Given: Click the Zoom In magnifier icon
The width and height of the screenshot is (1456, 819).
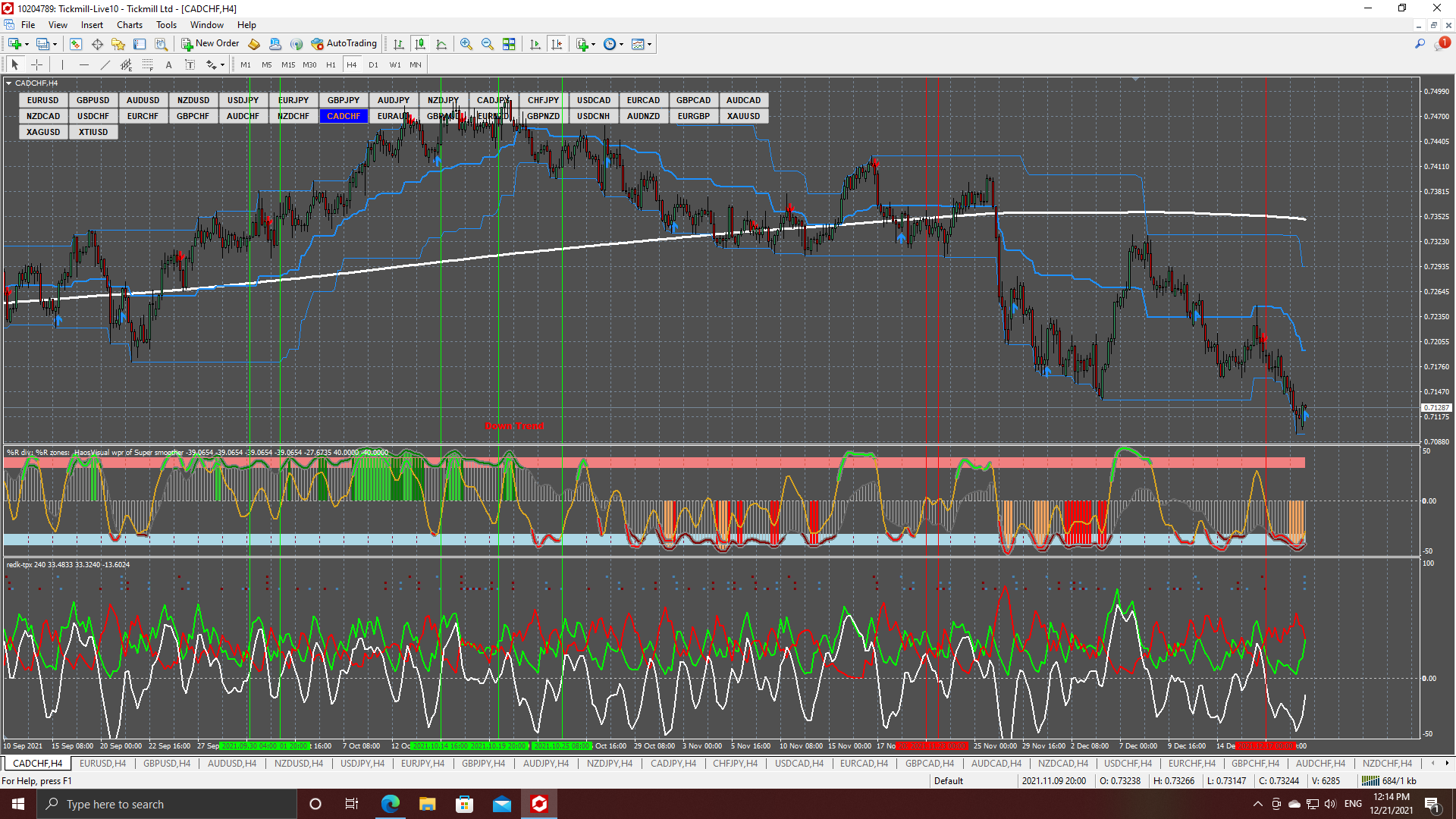Looking at the screenshot, I should point(466,44).
